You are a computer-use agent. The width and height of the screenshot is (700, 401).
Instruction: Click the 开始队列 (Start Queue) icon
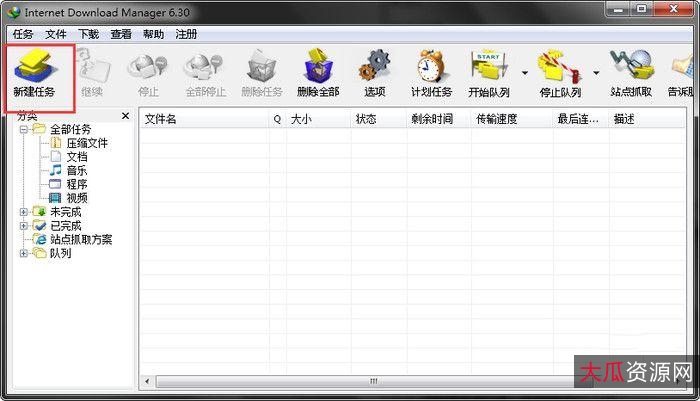(x=489, y=74)
